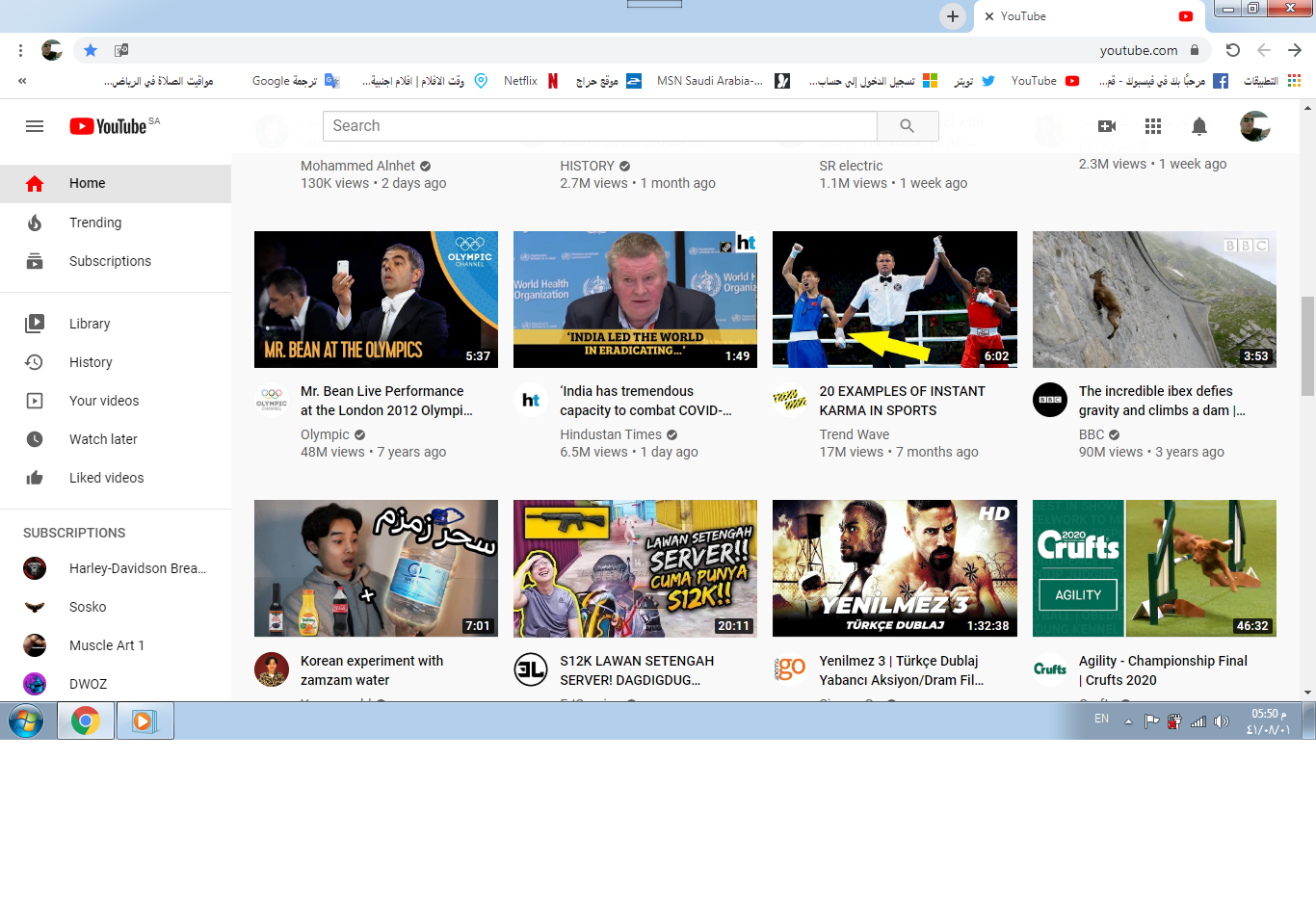1316x917 pixels.
Task: Click the Olympic channel avatar
Action: [x=272, y=400]
